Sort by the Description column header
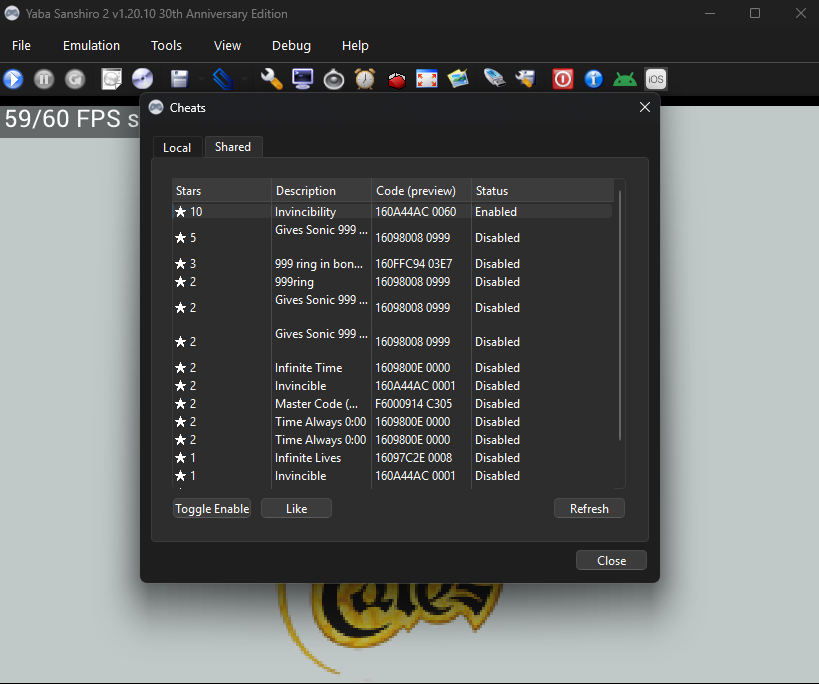Viewport: 819px width, 684px height. coord(321,191)
